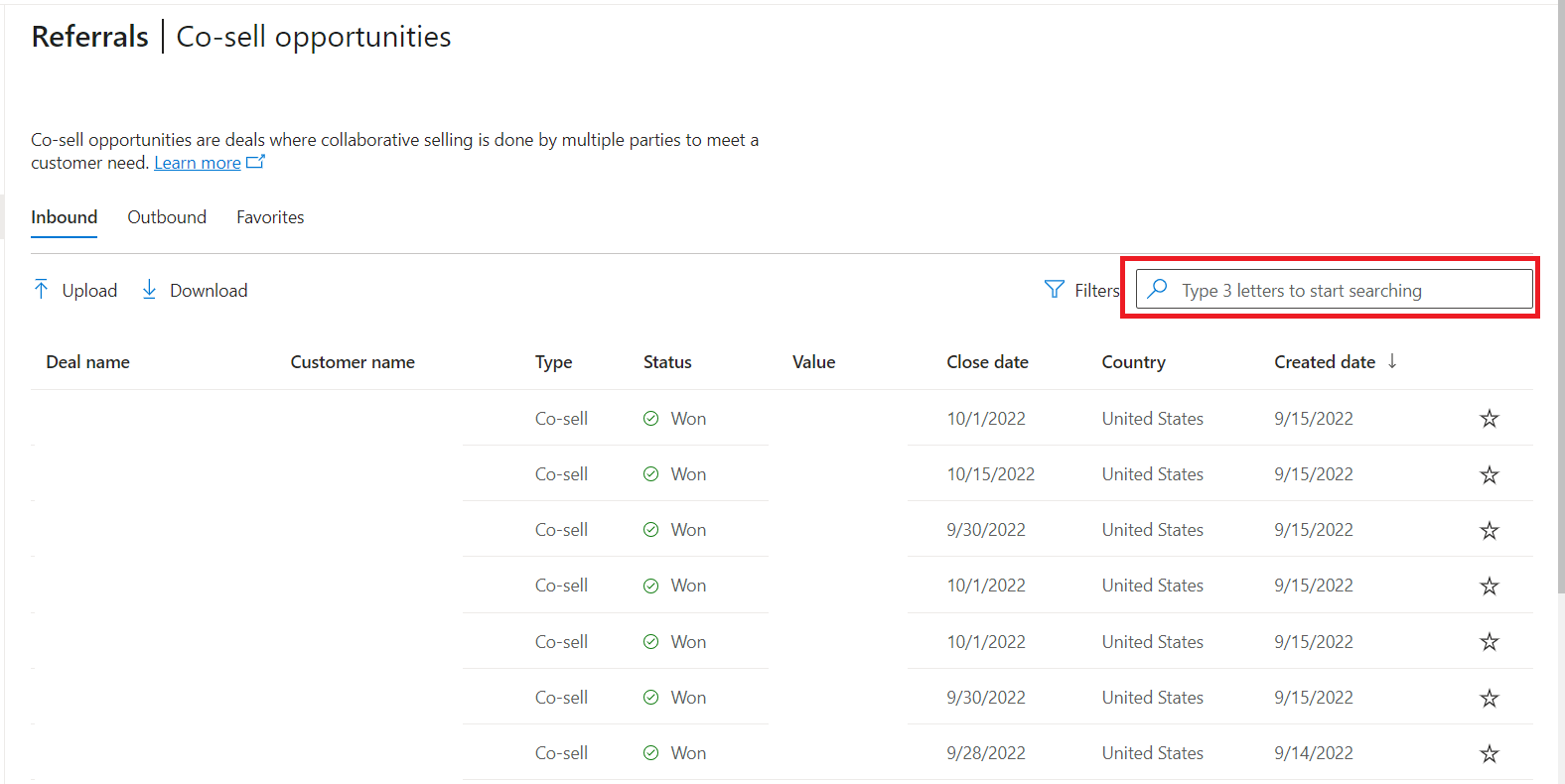1565x784 pixels.
Task: Sort by Status column header
Action: (x=667, y=362)
